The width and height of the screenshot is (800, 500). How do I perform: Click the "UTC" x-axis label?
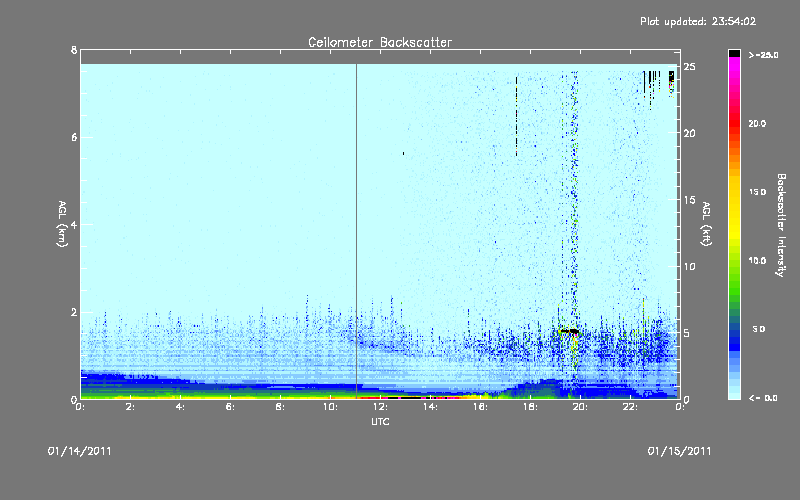[380, 421]
